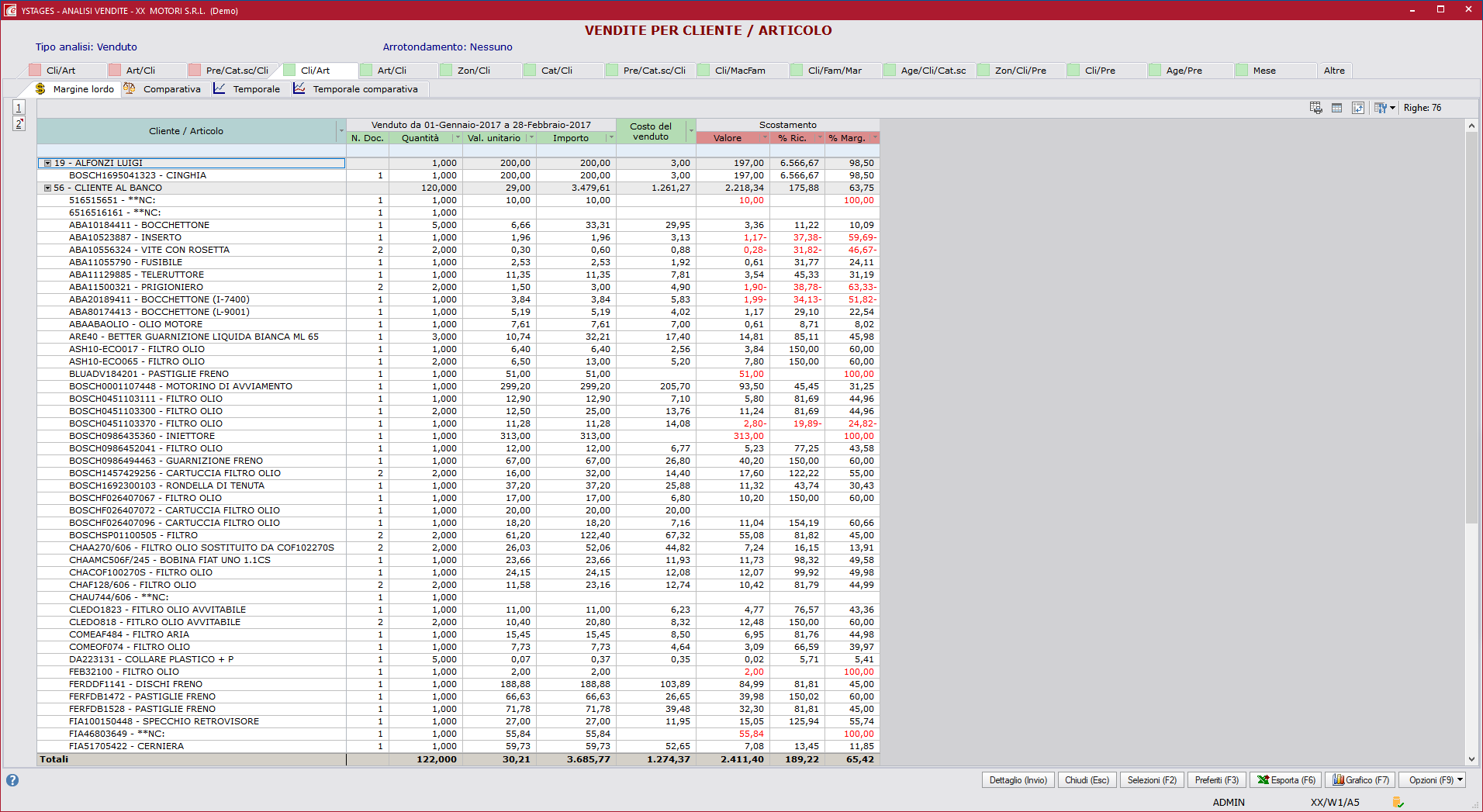Click the swap rows/columns pivot icon
1483x812 pixels.
pyautogui.click(x=1357, y=108)
